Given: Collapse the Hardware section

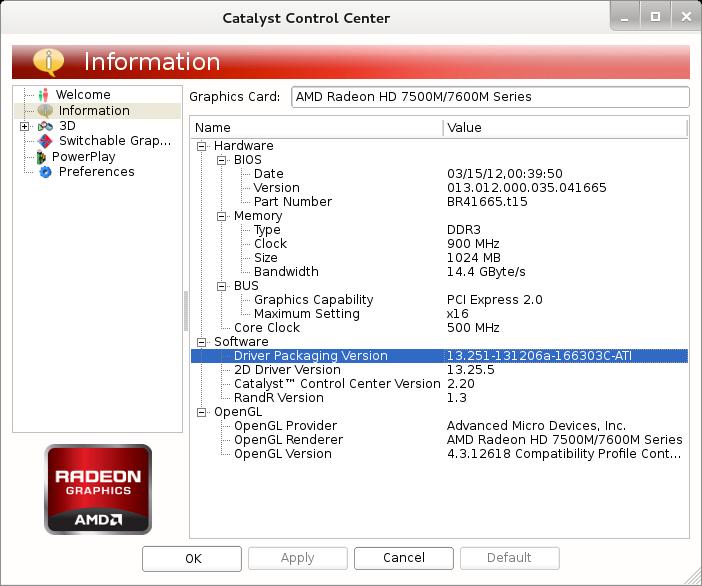Looking at the screenshot, I should pos(202,146).
